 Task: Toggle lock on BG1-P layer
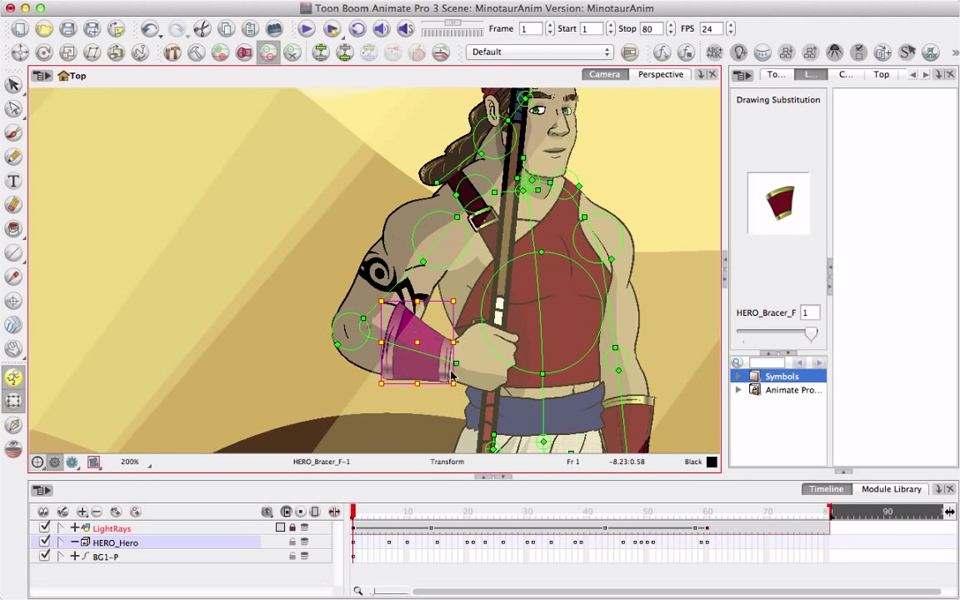[292, 556]
